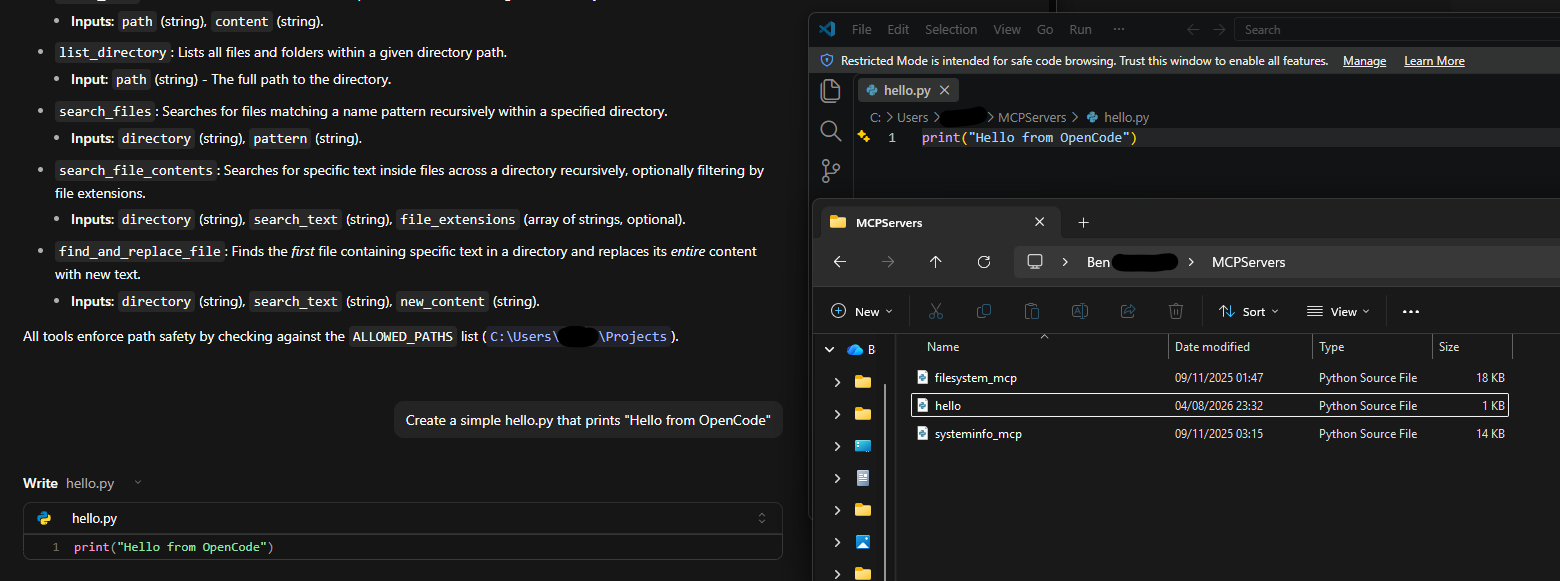Open the VS Code View menu
1560x581 pixels.
pyautogui.click(x=1007, y=29)
